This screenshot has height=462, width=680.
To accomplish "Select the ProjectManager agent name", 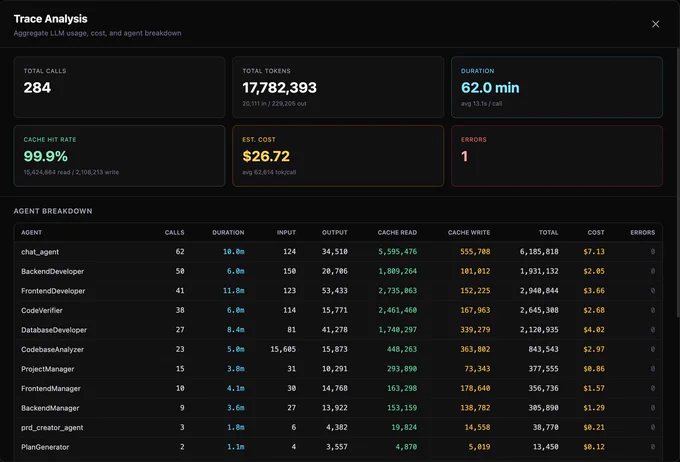I will pyautogui.click(x=48, y=369).
